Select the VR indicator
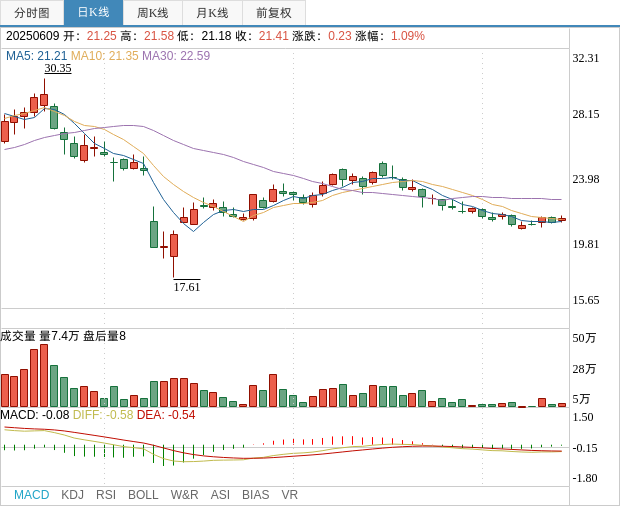The image size is (620, 506). point(289,495)
